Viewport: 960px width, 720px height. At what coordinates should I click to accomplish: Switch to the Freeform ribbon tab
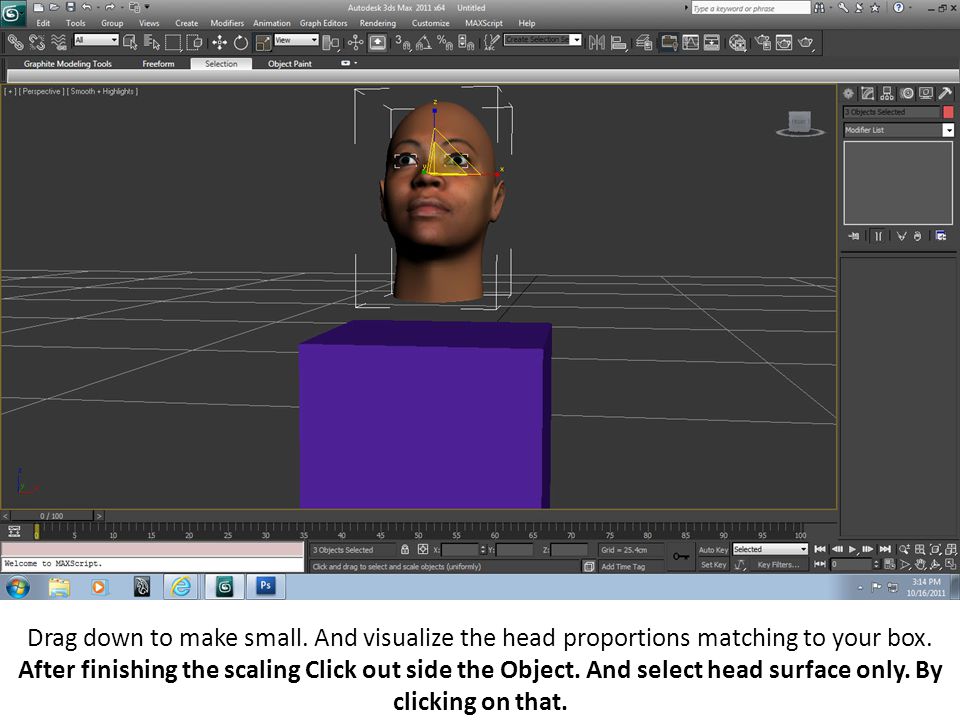(158, 64)
